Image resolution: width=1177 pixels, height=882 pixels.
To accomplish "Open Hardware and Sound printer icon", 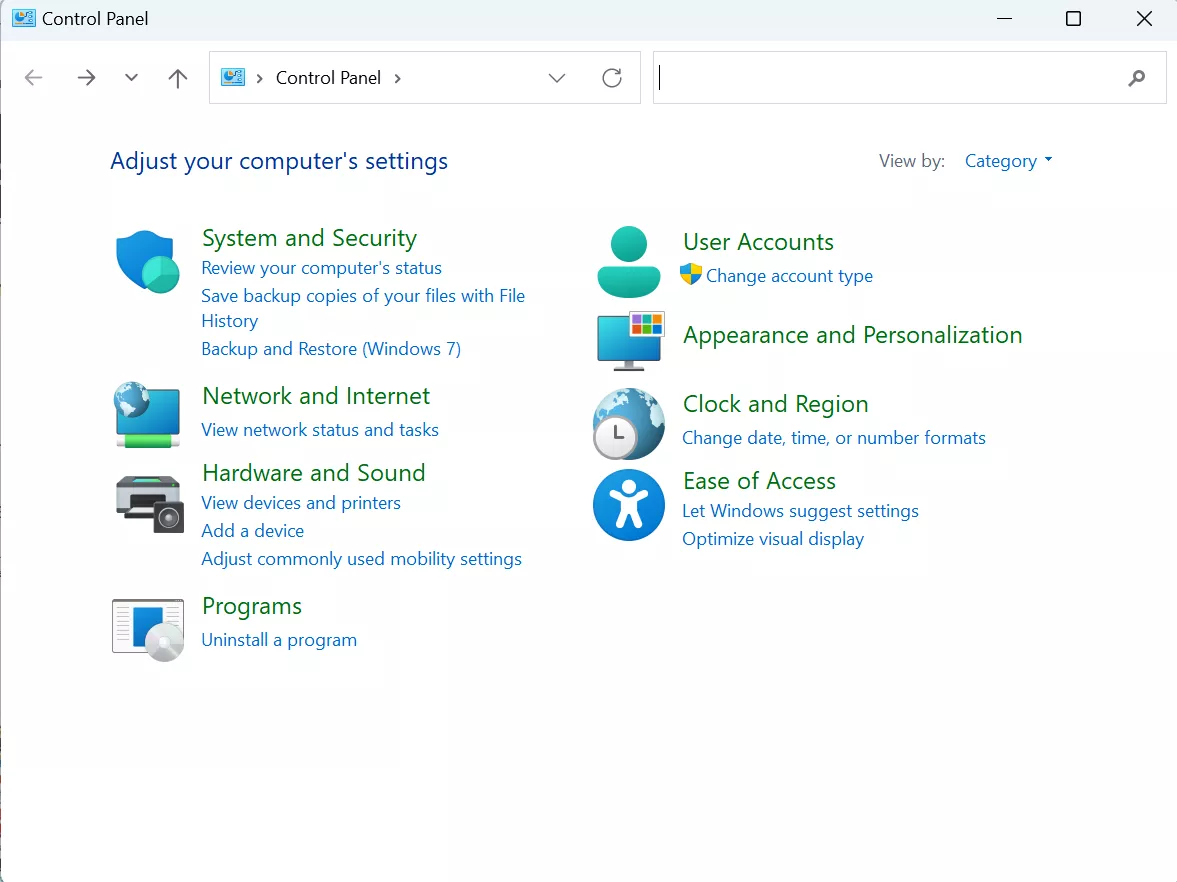I will pos(147,504).
